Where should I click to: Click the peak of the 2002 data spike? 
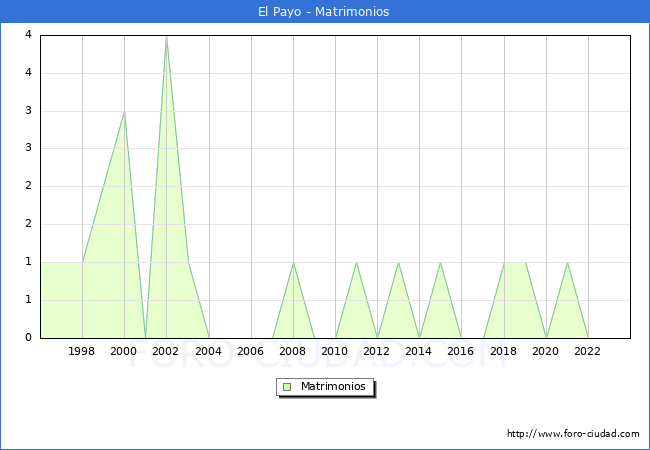[x=166, y=38]
